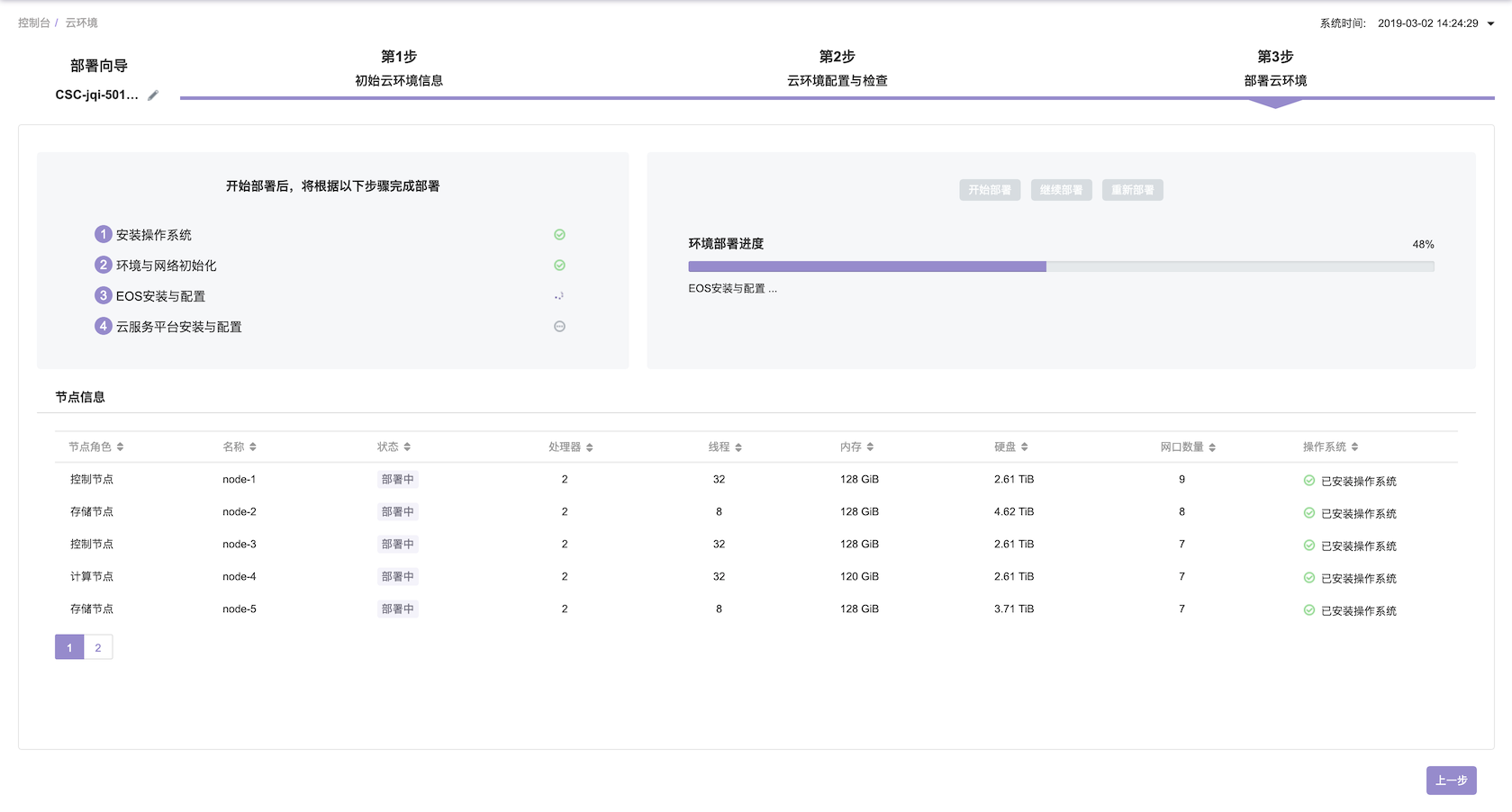
Task: Click the 上一步 button
Action: tap(1451, 780)
